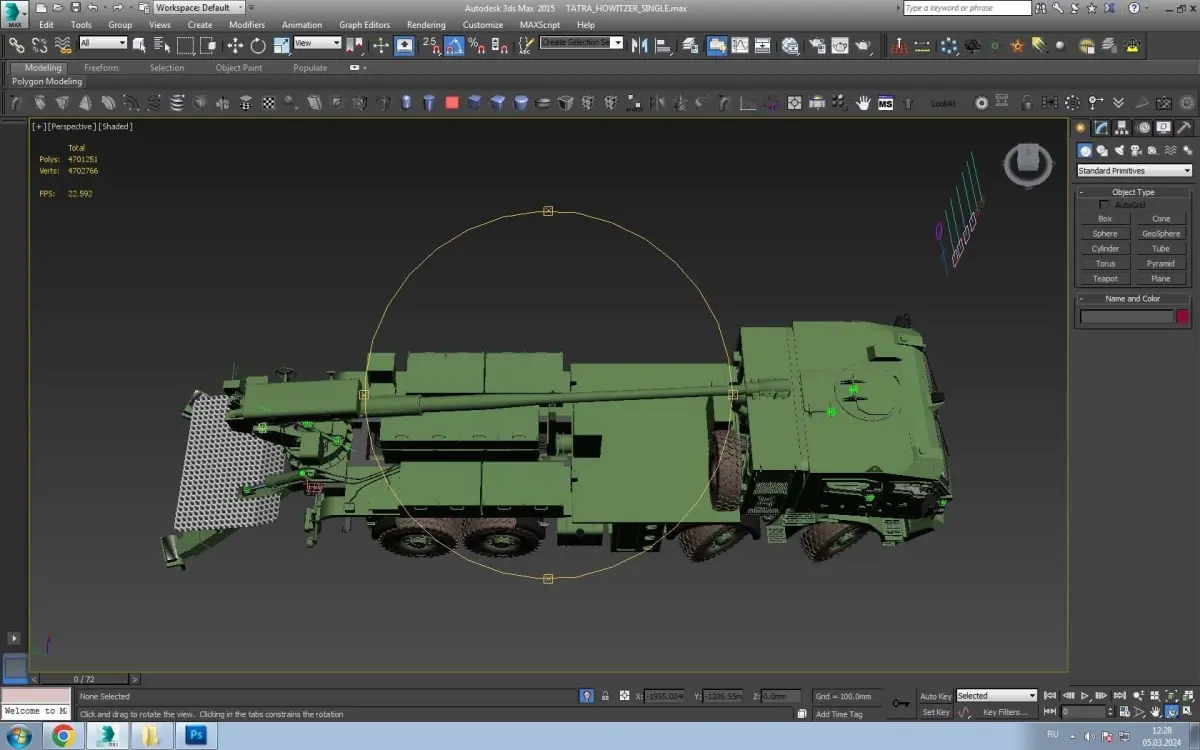Image resolution: width=1200 pixels, height=750 pixels.
Task: Open the selection filter All dropdown
Action: tap(103, 43)
